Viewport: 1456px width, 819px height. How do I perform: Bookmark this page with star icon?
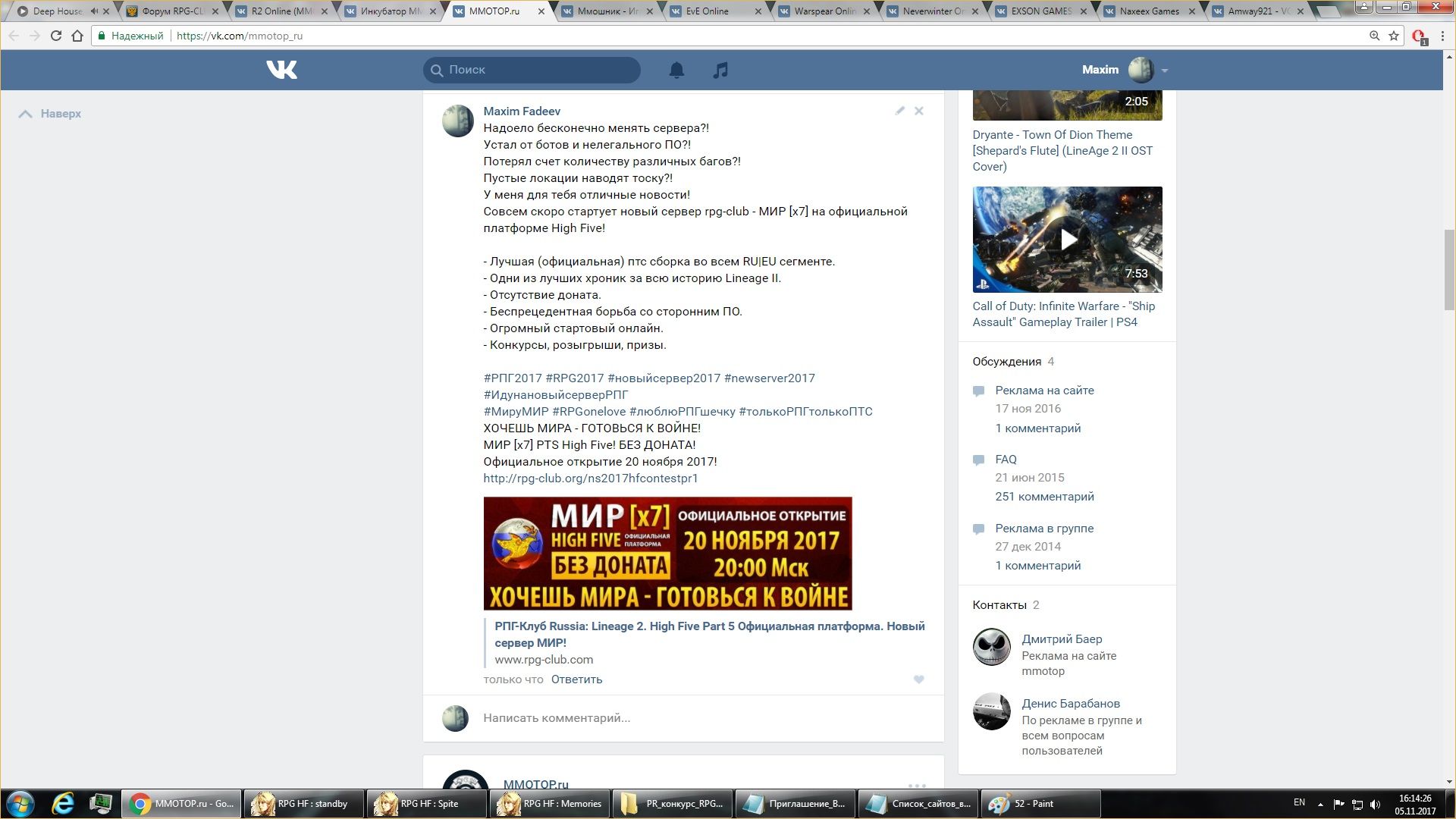point(1394,36)
